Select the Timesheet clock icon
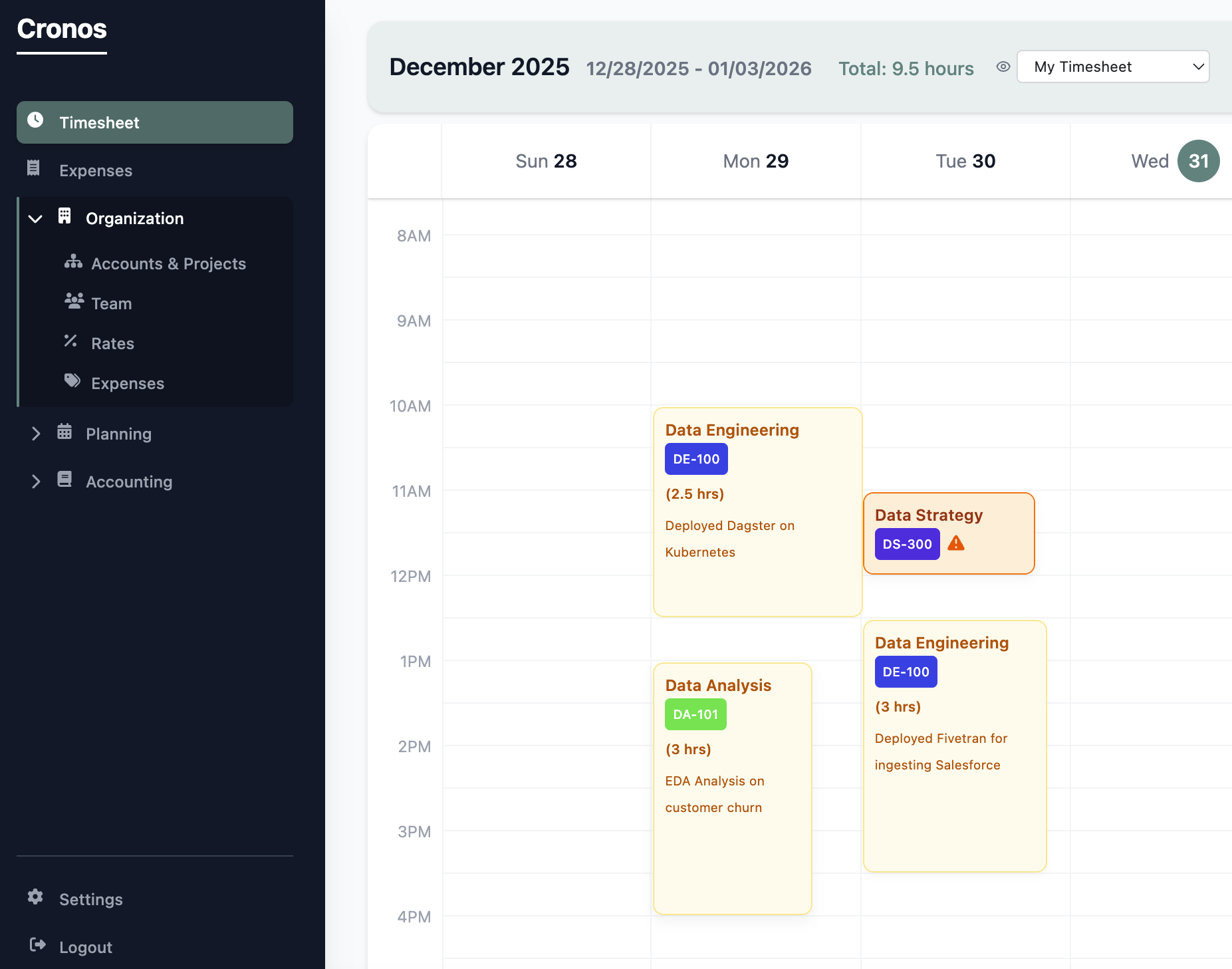Screen dimensions: 1232x969 click(36, 121)
